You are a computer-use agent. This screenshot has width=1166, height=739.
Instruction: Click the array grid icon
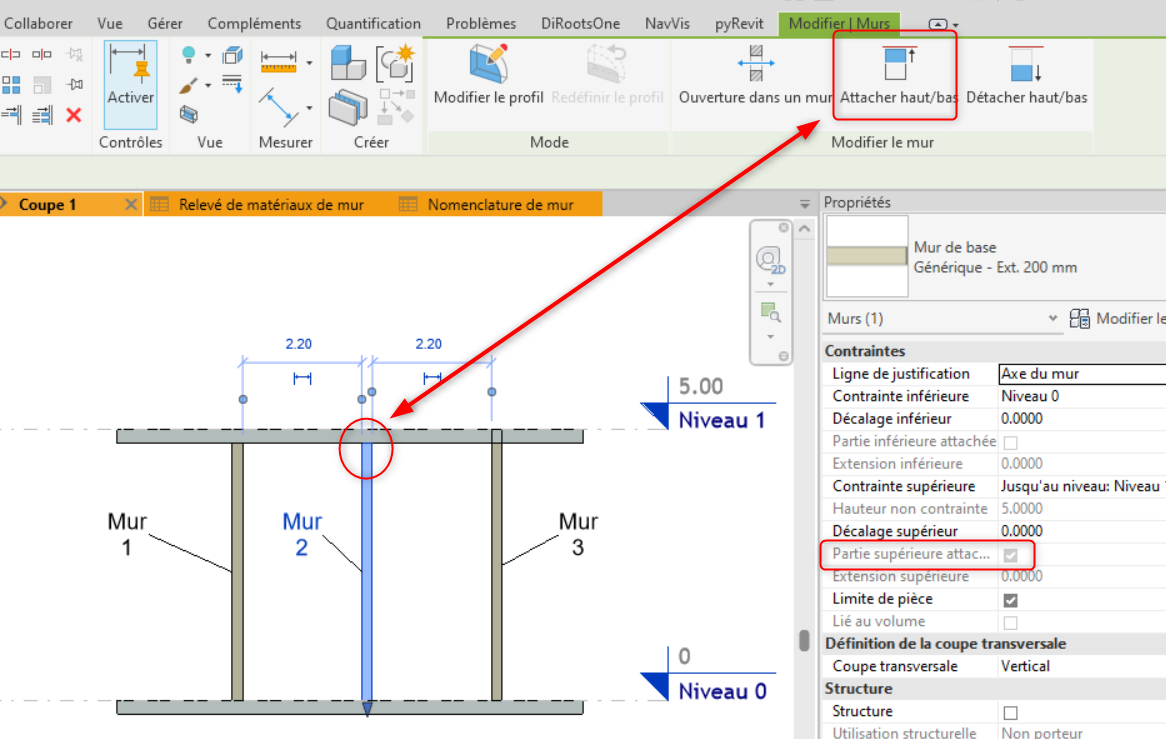pos(11,85)
